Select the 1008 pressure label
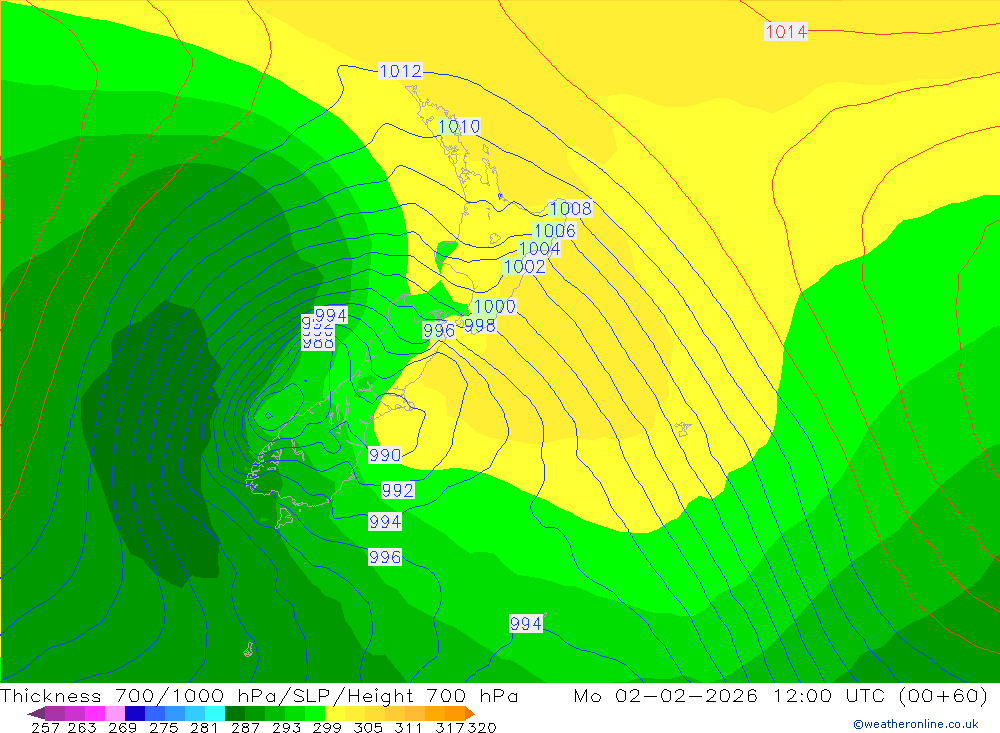 click(x=571, y=208)
